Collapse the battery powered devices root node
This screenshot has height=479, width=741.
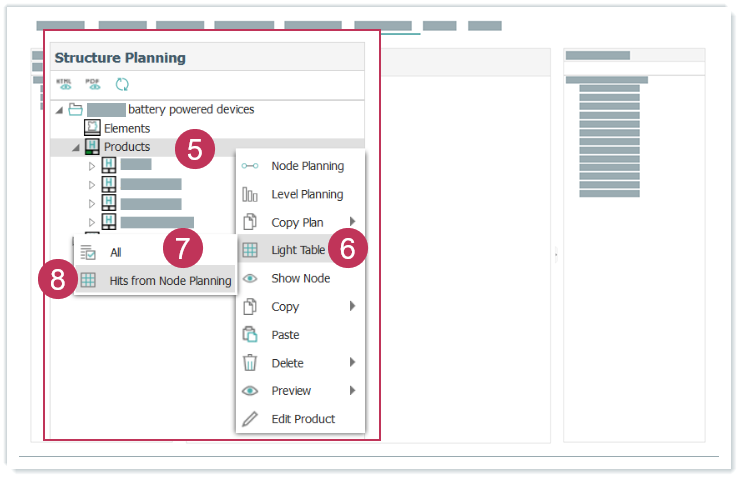59,109
